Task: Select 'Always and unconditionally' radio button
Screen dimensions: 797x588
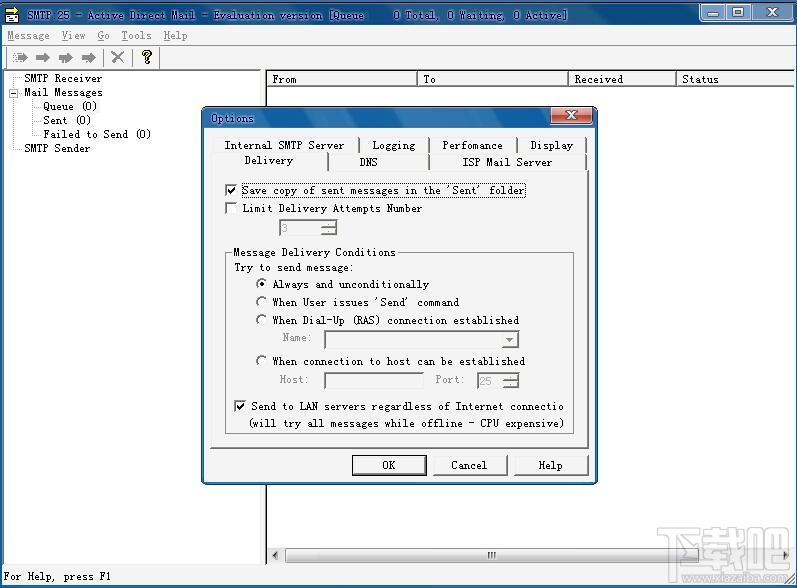Action: (261, 284)
